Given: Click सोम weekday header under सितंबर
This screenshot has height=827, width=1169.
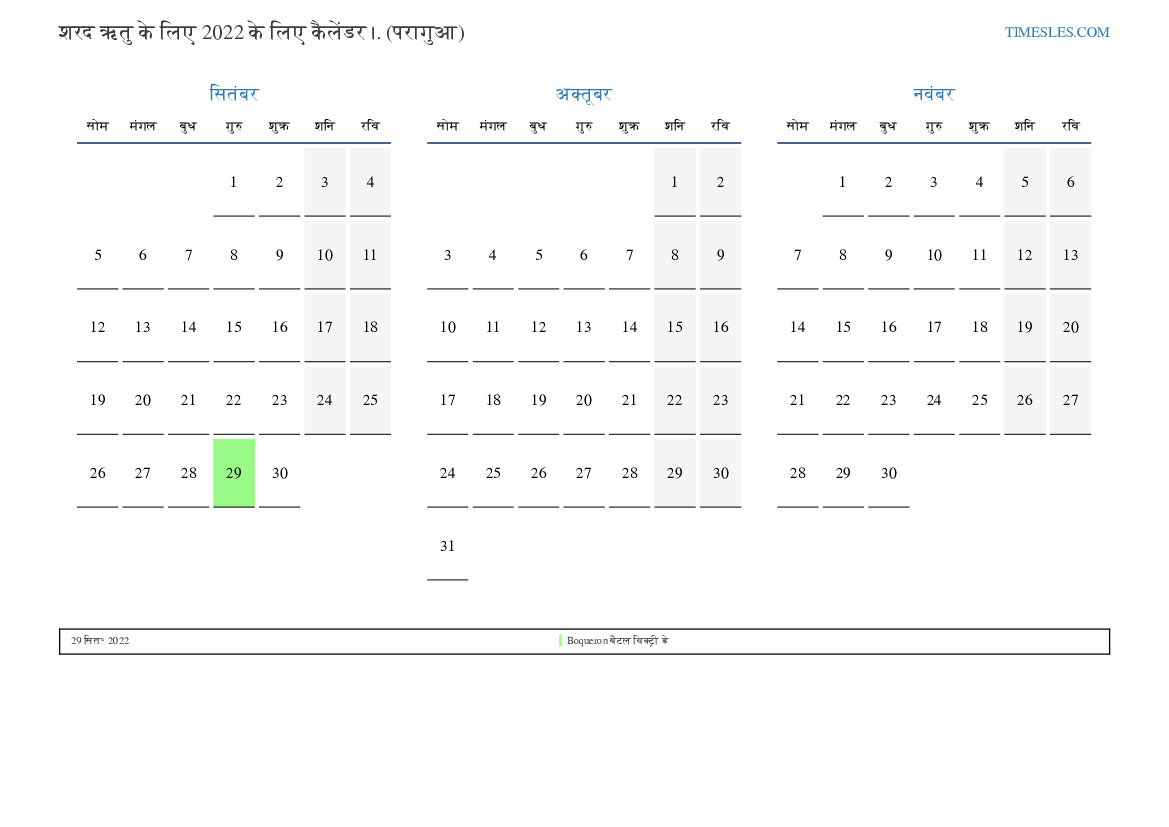Looking at the screenshot, I should [x=98, y=126].
